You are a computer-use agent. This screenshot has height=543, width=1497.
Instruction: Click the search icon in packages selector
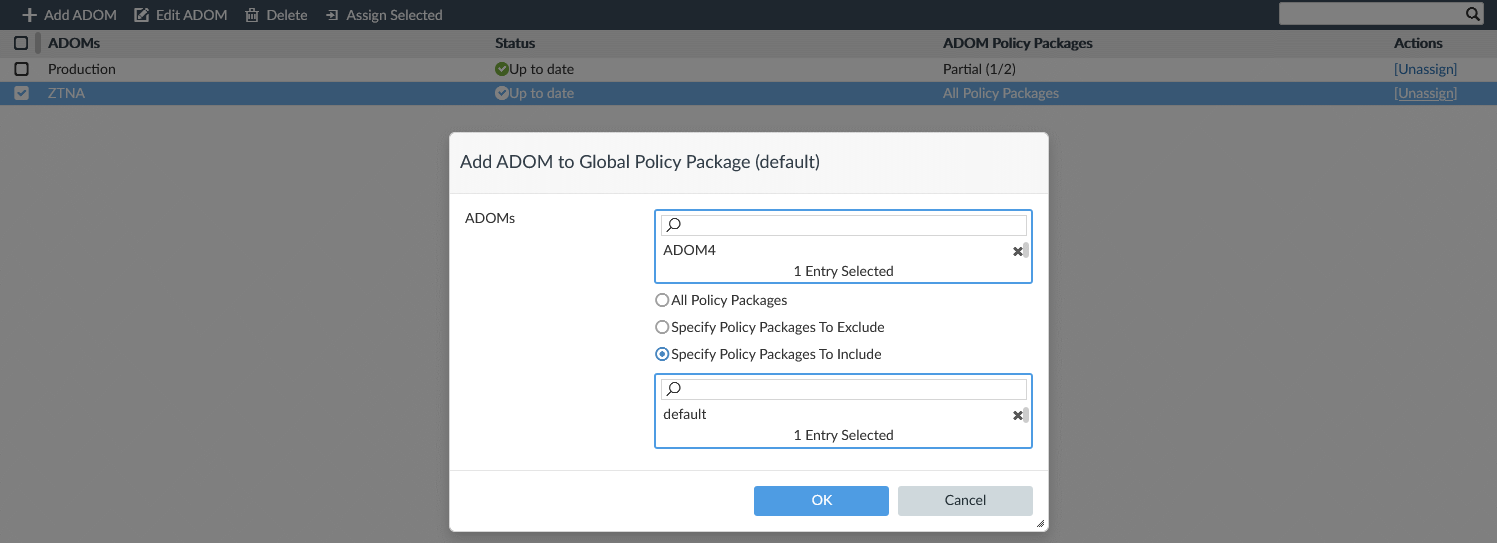674,389
